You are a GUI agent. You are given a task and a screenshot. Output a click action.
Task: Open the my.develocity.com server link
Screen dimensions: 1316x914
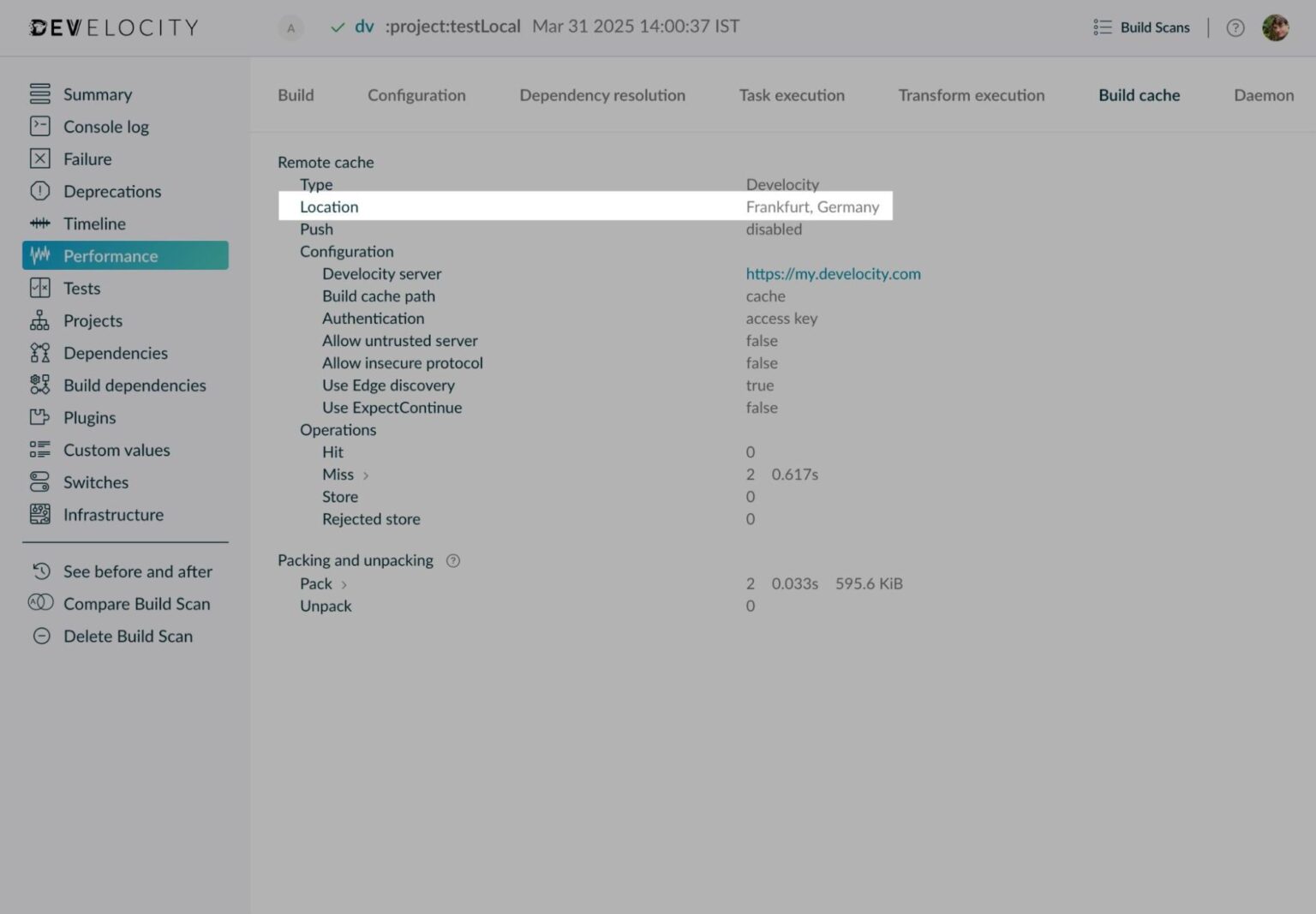coord(833,274)
